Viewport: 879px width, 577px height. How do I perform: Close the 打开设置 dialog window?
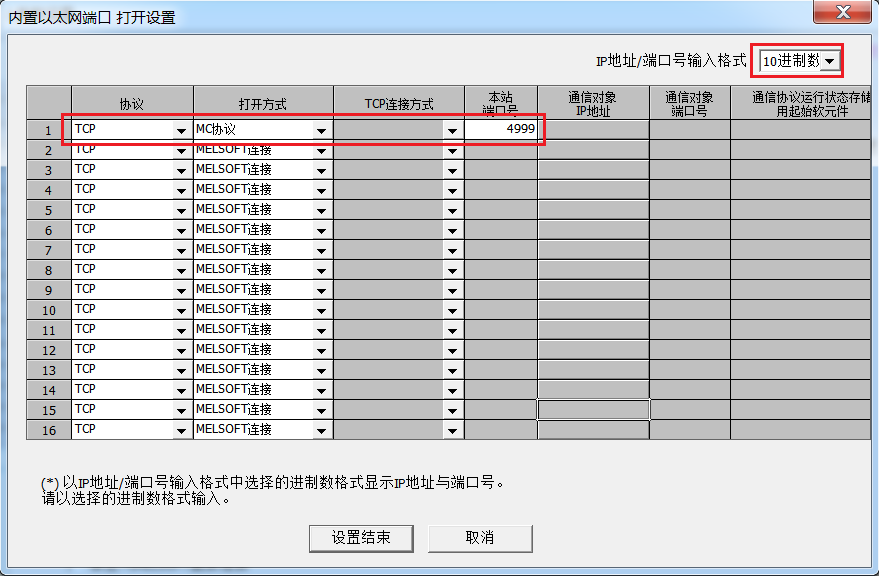tap(842, 15)
